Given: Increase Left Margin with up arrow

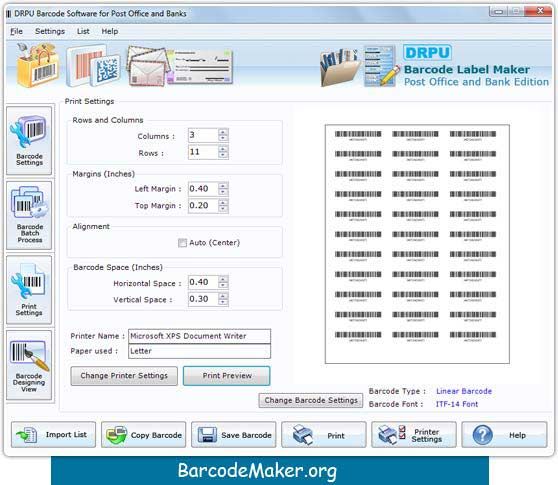Looking at the screenshot, I should pyautogui.click(x=223, y=185).
